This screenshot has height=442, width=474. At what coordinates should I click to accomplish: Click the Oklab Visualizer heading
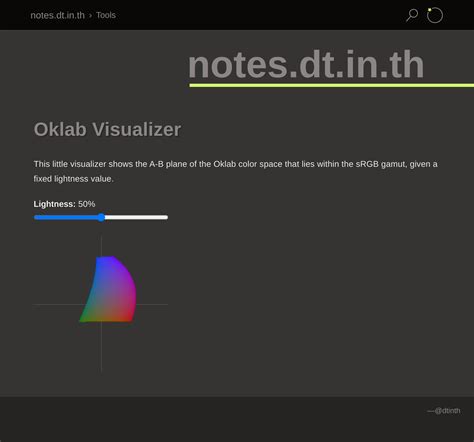tap(107, 129)
